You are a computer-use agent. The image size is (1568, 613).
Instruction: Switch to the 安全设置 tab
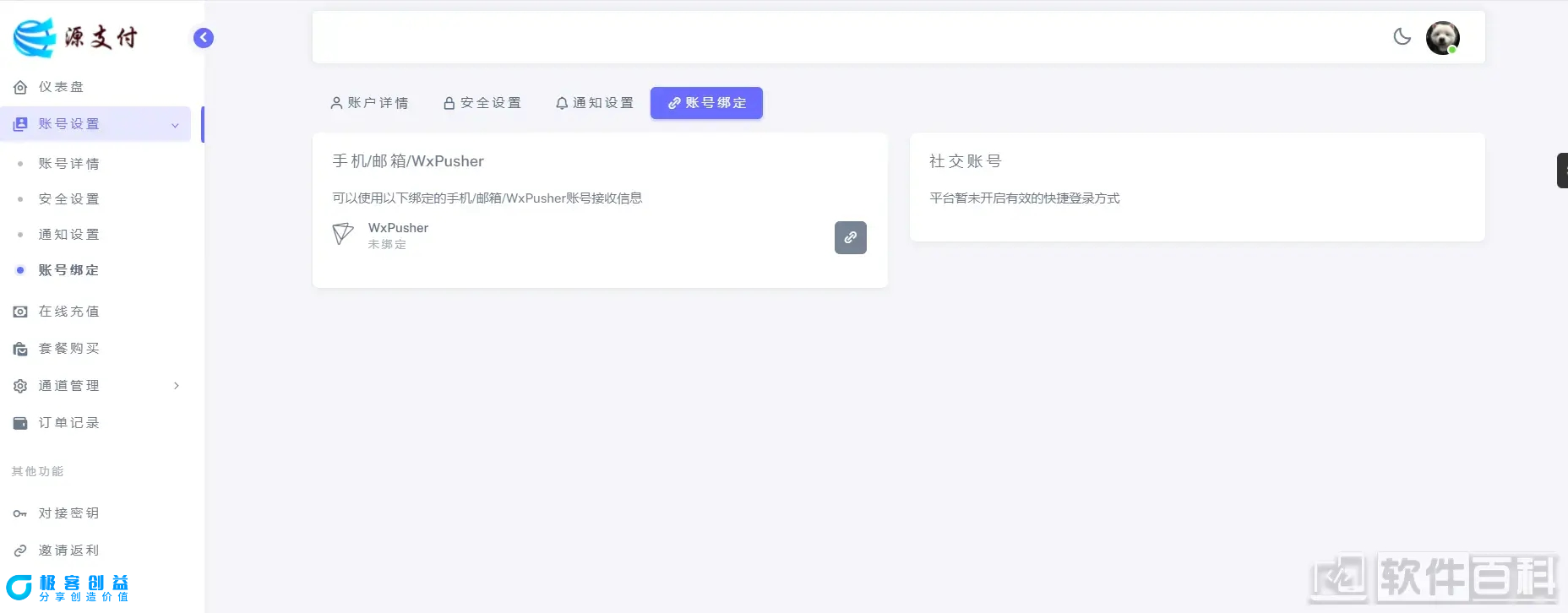click(x=482, y=103)
